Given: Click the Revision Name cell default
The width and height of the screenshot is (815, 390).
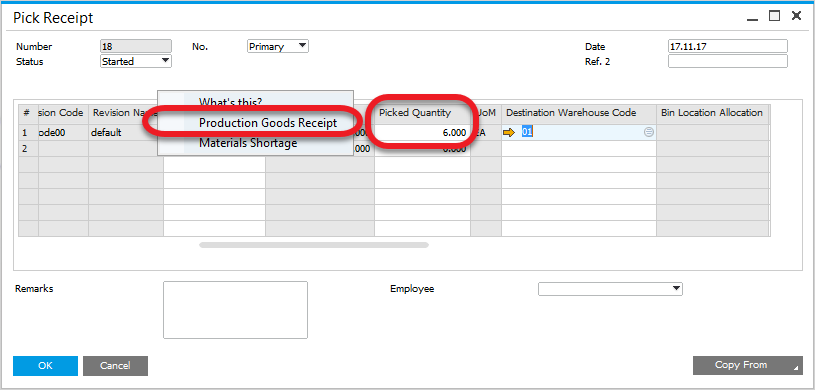Looking at the screenshot, I should [126, 133].
